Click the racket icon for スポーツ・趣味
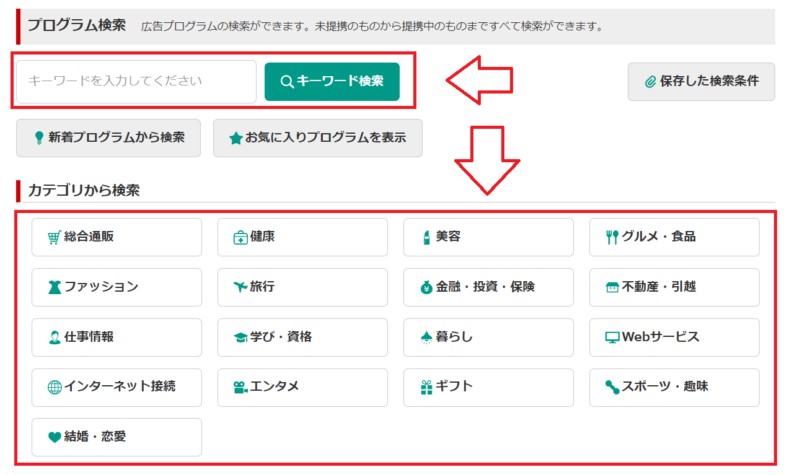 click(x=612, y=387)
